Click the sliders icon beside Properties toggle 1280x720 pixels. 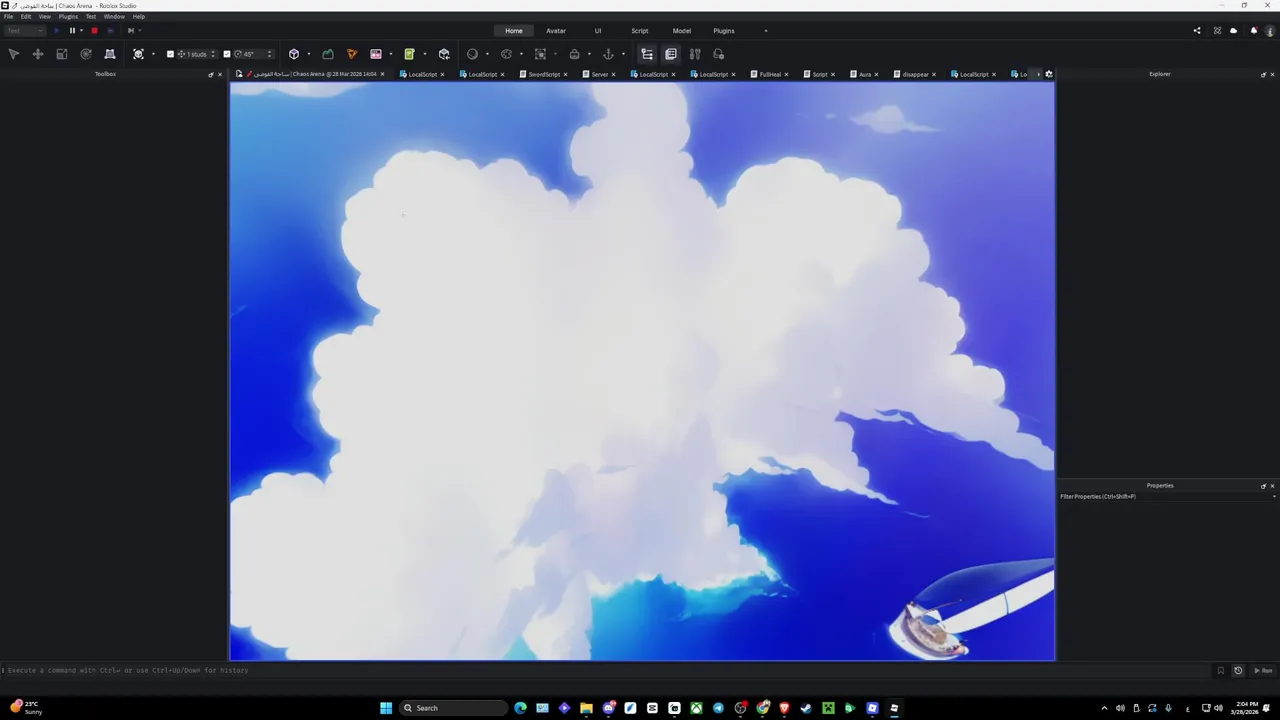(x=695, y=54)
